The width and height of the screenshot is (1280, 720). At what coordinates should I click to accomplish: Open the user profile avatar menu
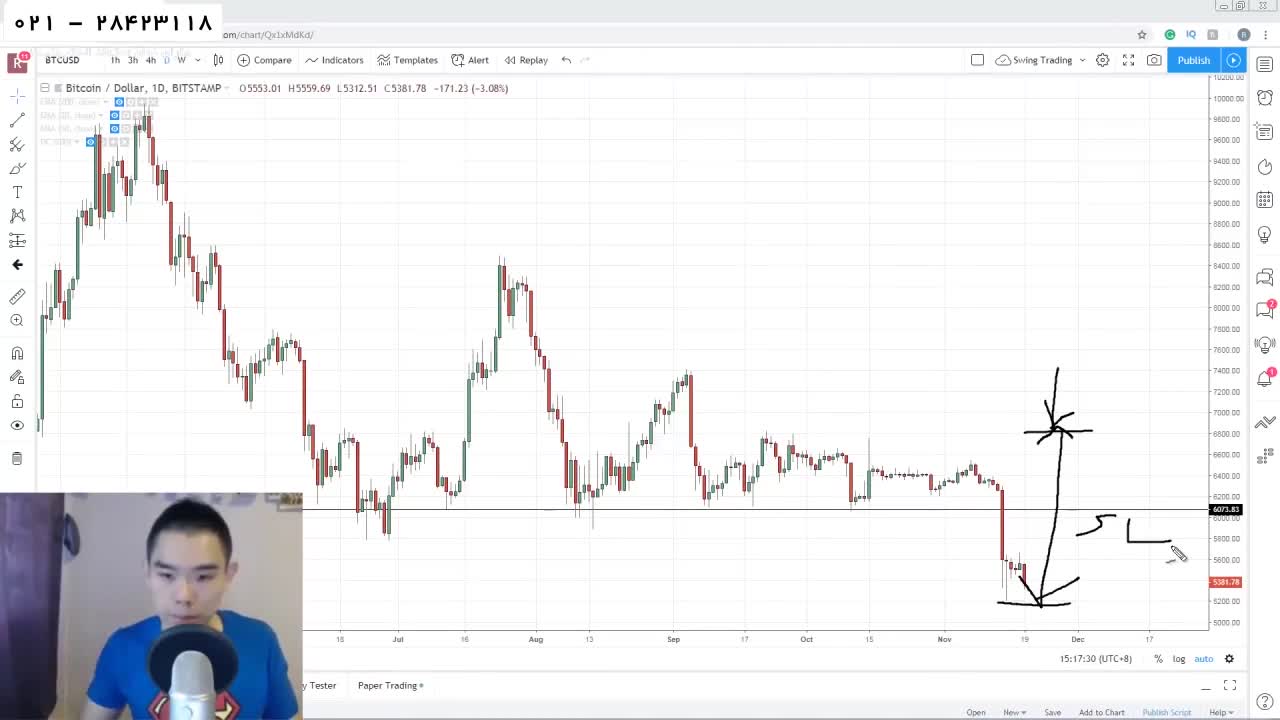(x=18, y=62)
